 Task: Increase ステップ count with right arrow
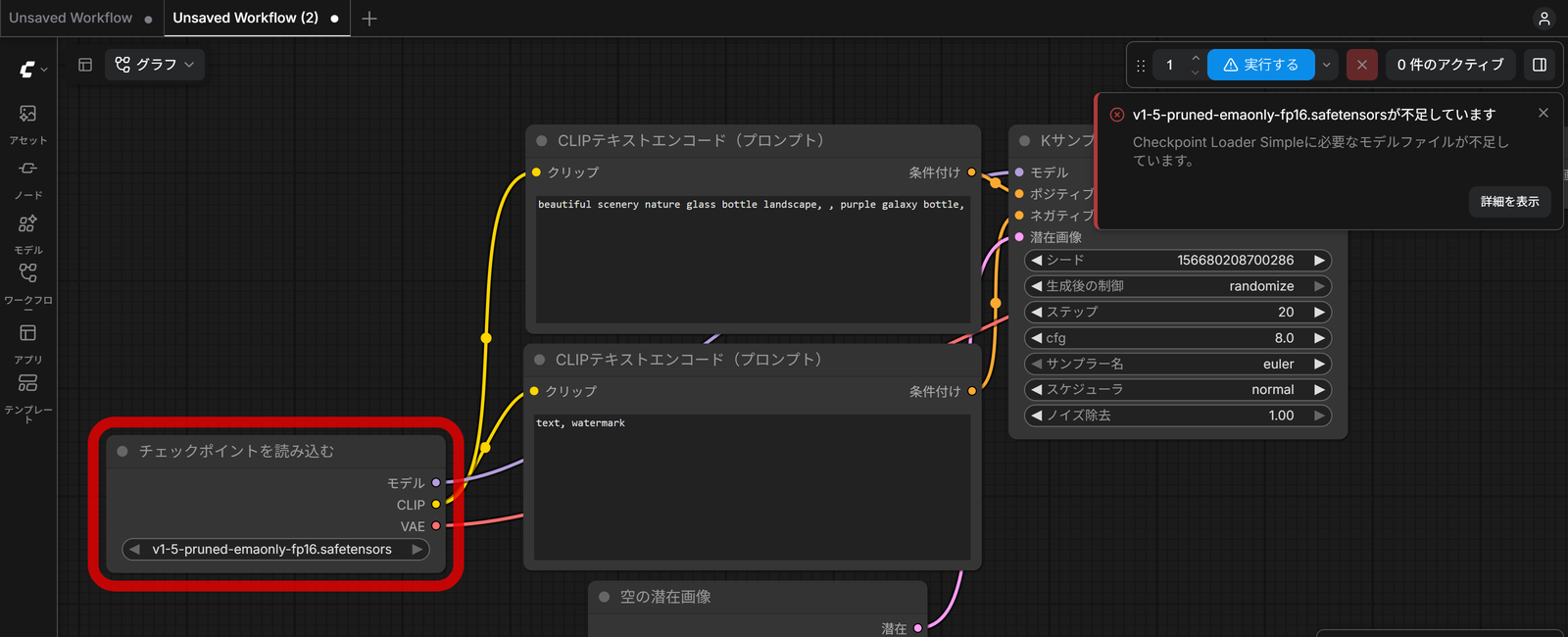click(1319, 313)
